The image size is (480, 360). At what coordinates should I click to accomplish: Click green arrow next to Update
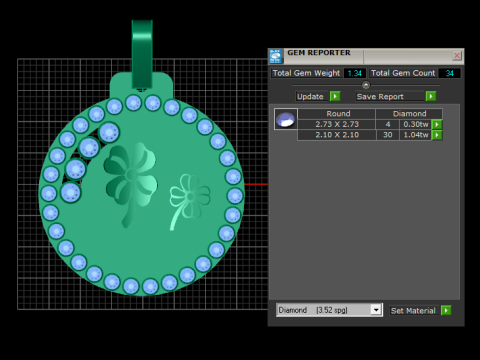click(x=335, y=96)
